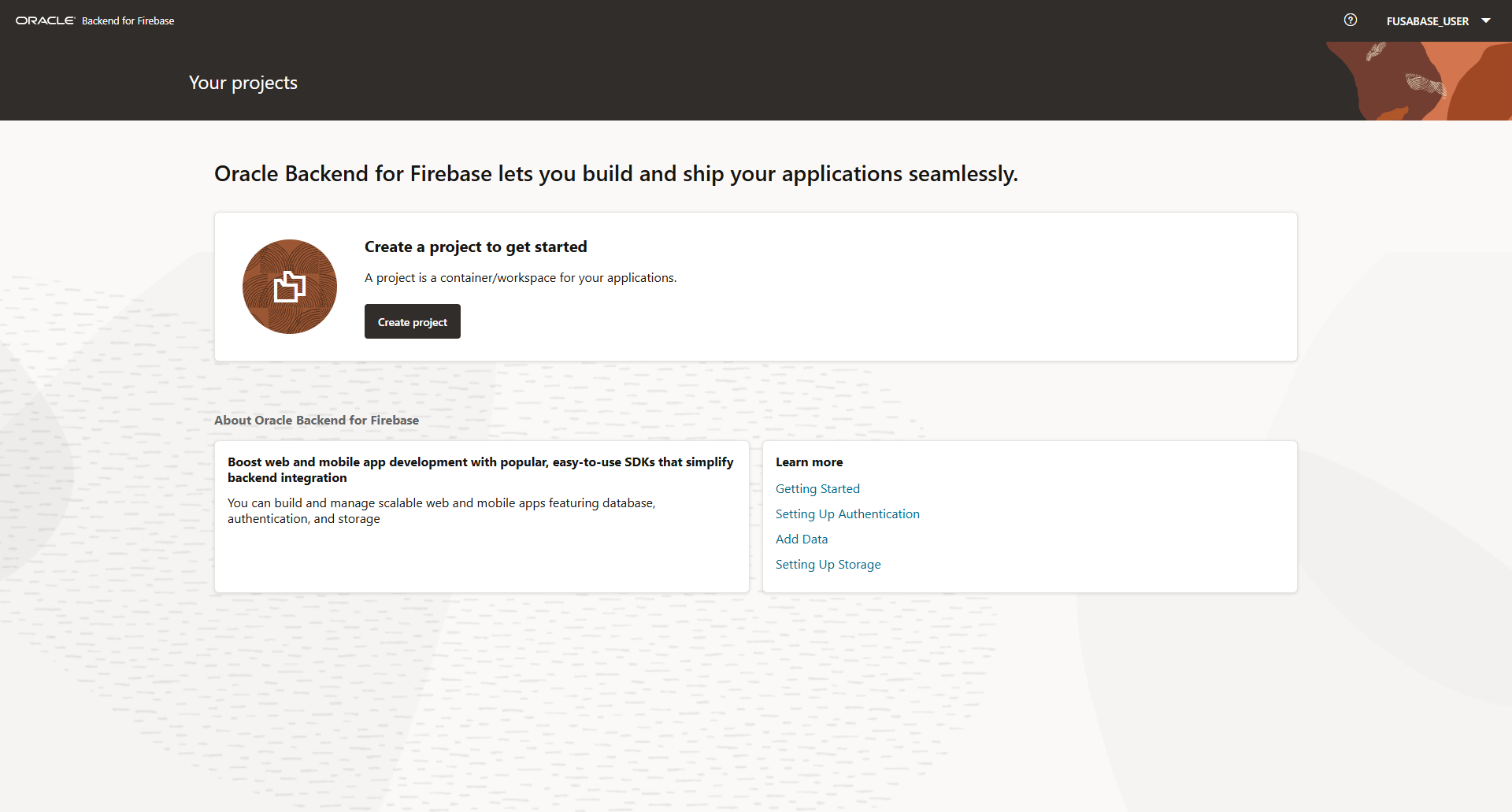Open the Add Data link
The image size is (1512, 812).
point(802,539)
